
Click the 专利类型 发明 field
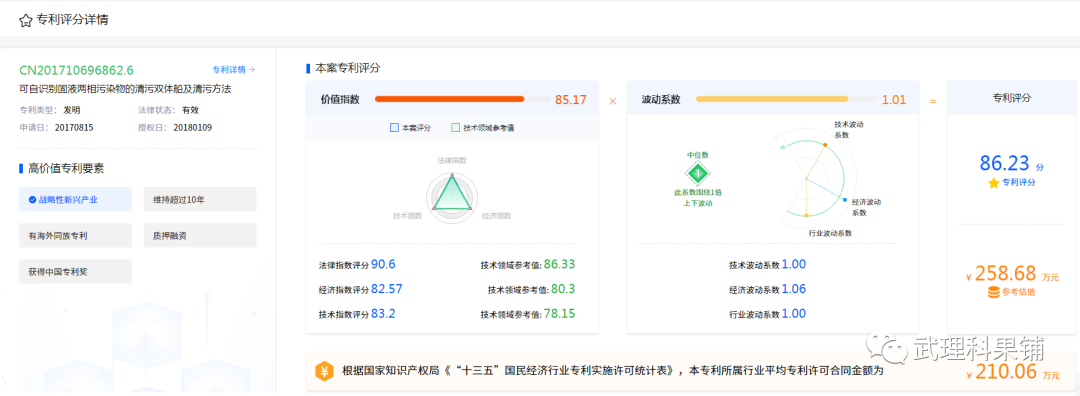(x=50, y=110)
